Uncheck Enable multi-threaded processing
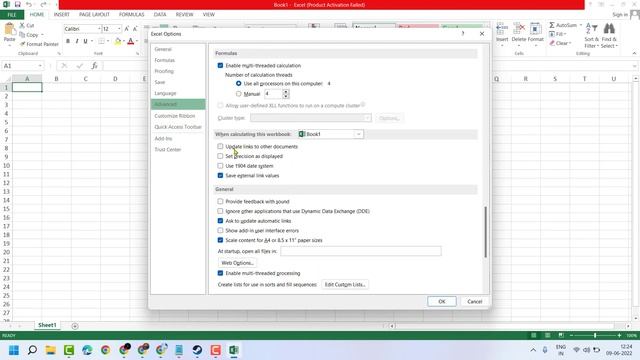This screenshot has height=360, width=640. coord(220,273)
